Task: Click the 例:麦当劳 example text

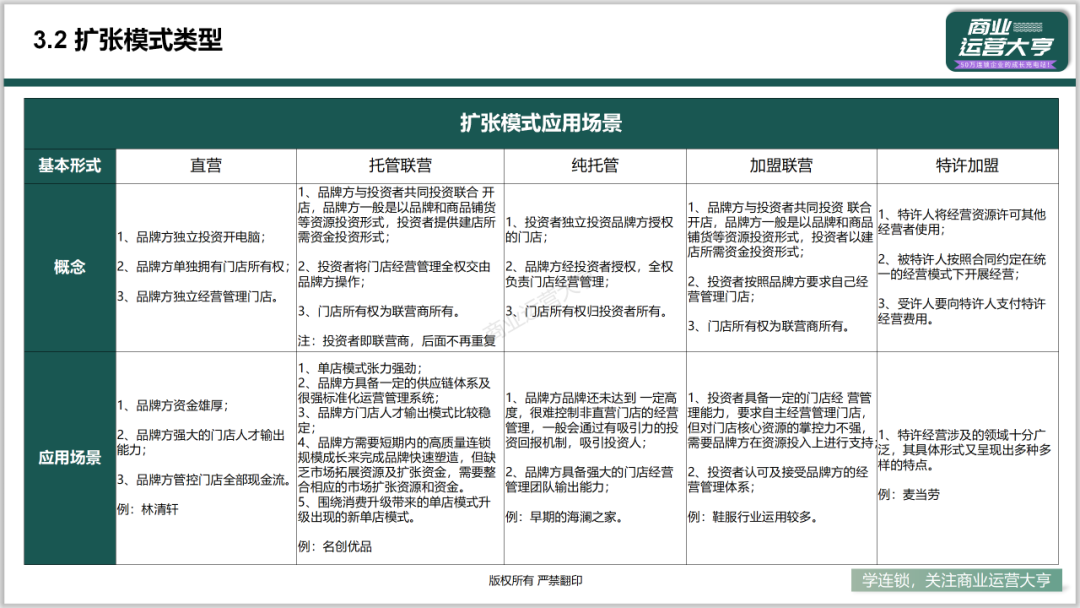Action: coord(908,494)
